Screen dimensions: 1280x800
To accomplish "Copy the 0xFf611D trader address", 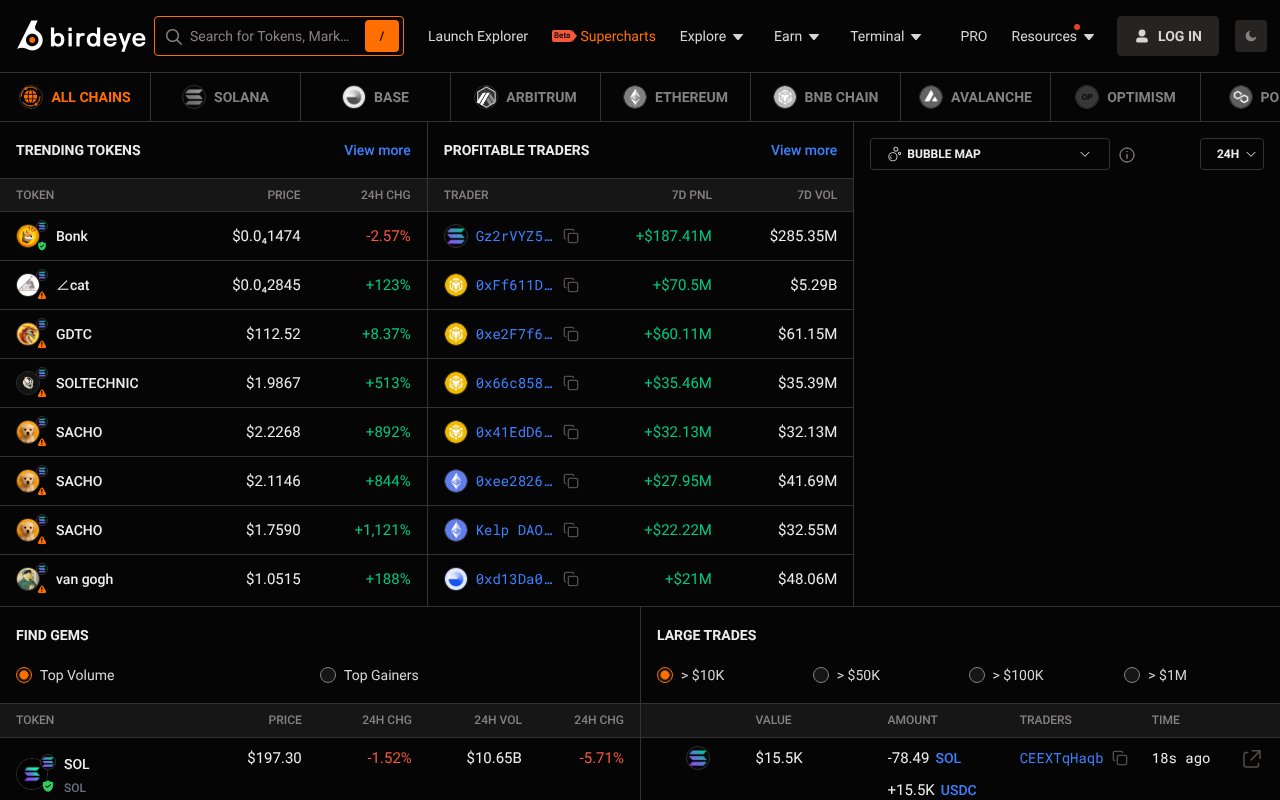I will click(x=571, y=285).
